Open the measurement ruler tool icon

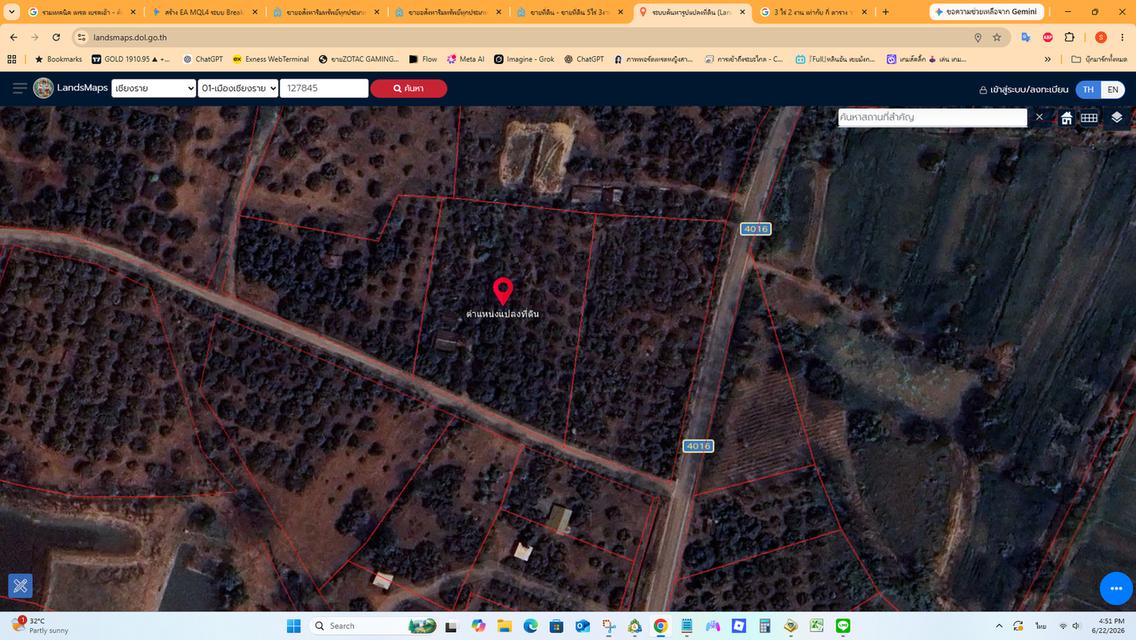click(x=1089, y=117)
